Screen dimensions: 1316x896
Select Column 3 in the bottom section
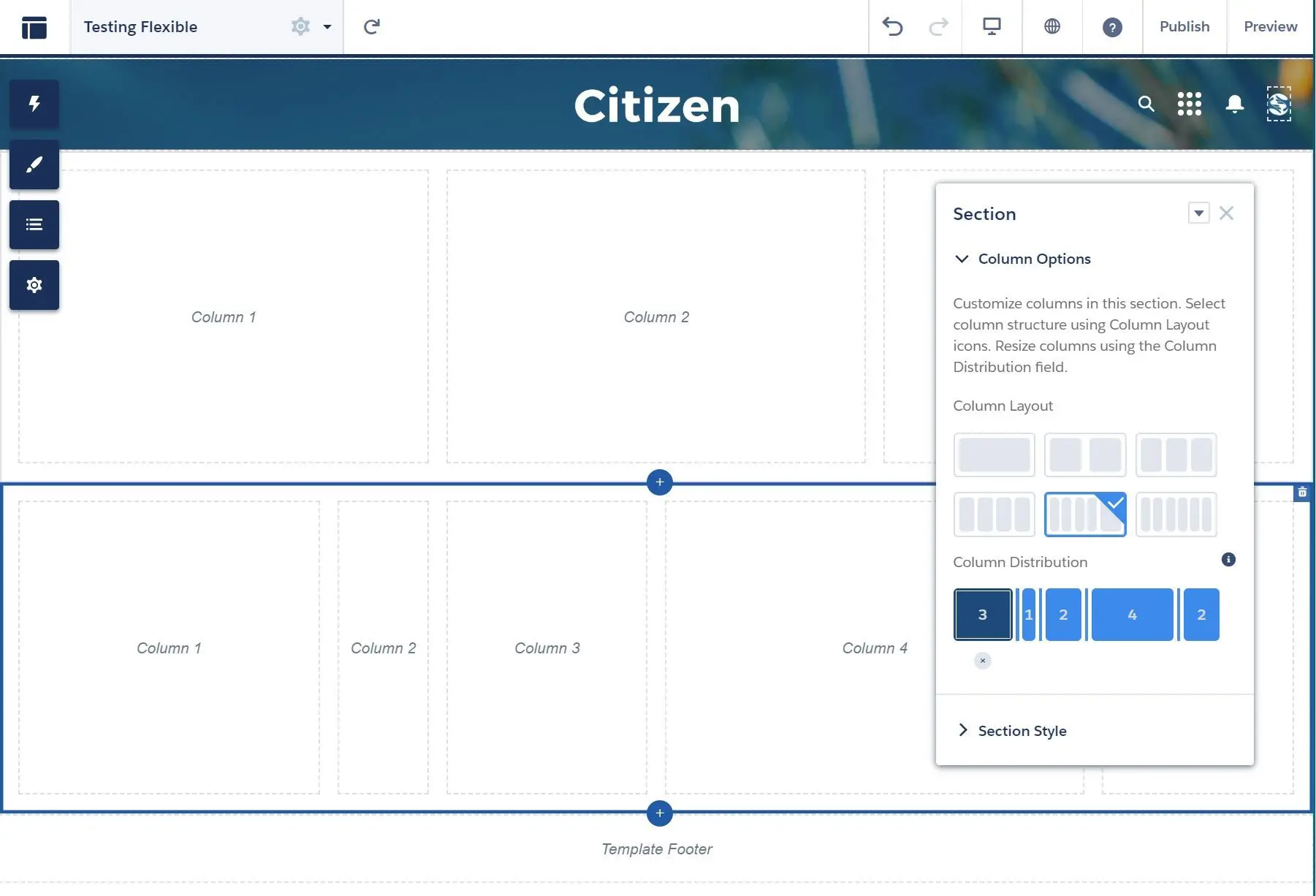(547, 648)
